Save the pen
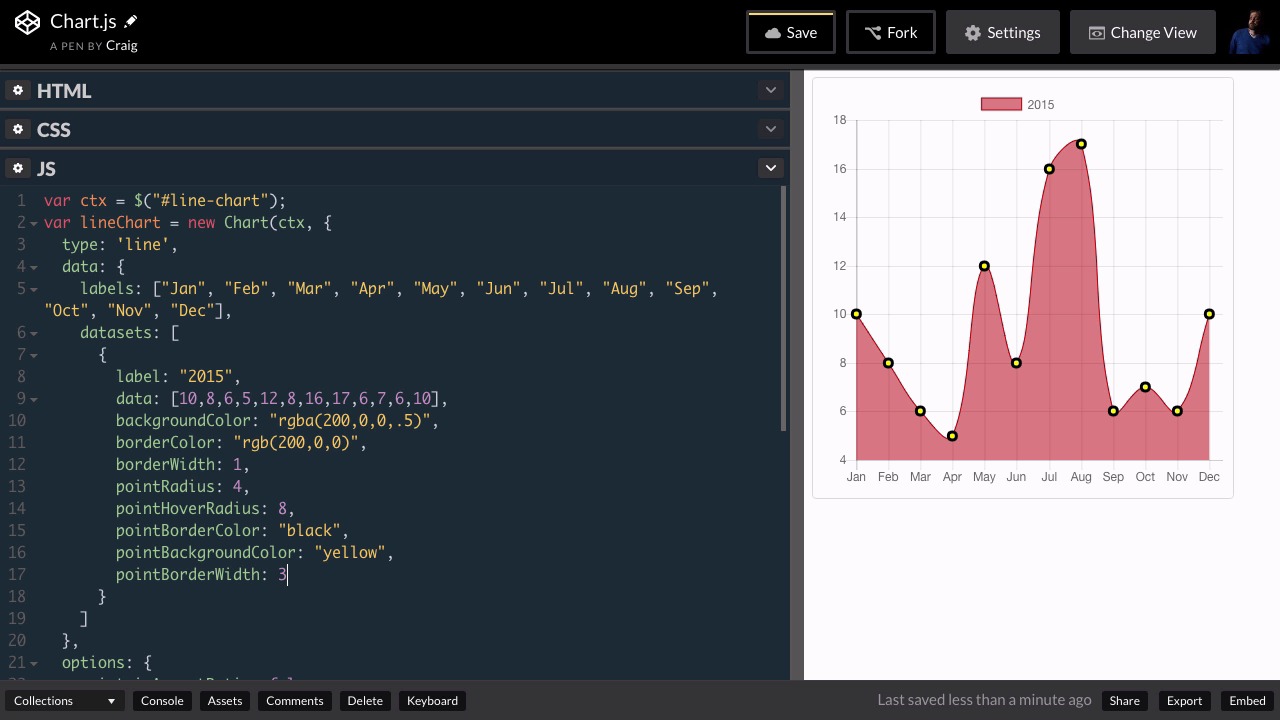Image resolution: width=1280 pixels, height=720 pixels. point(791,33)
